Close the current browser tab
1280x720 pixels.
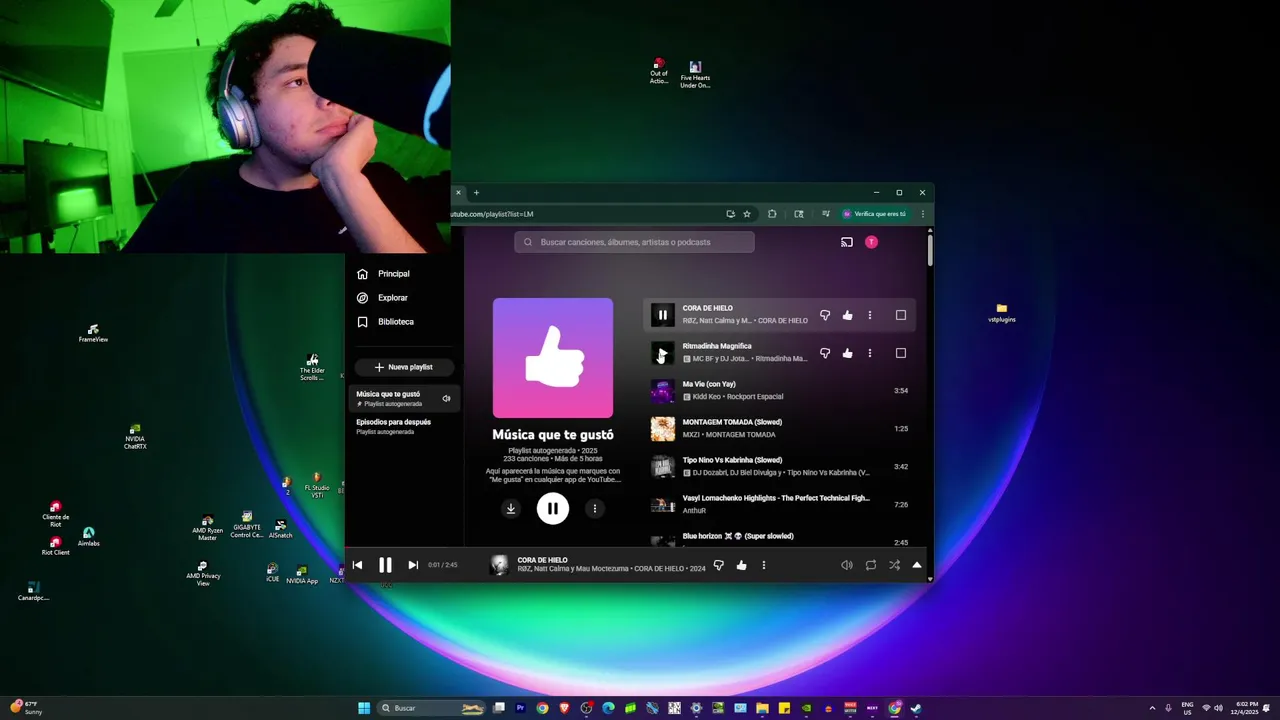(x=458, y=193)
